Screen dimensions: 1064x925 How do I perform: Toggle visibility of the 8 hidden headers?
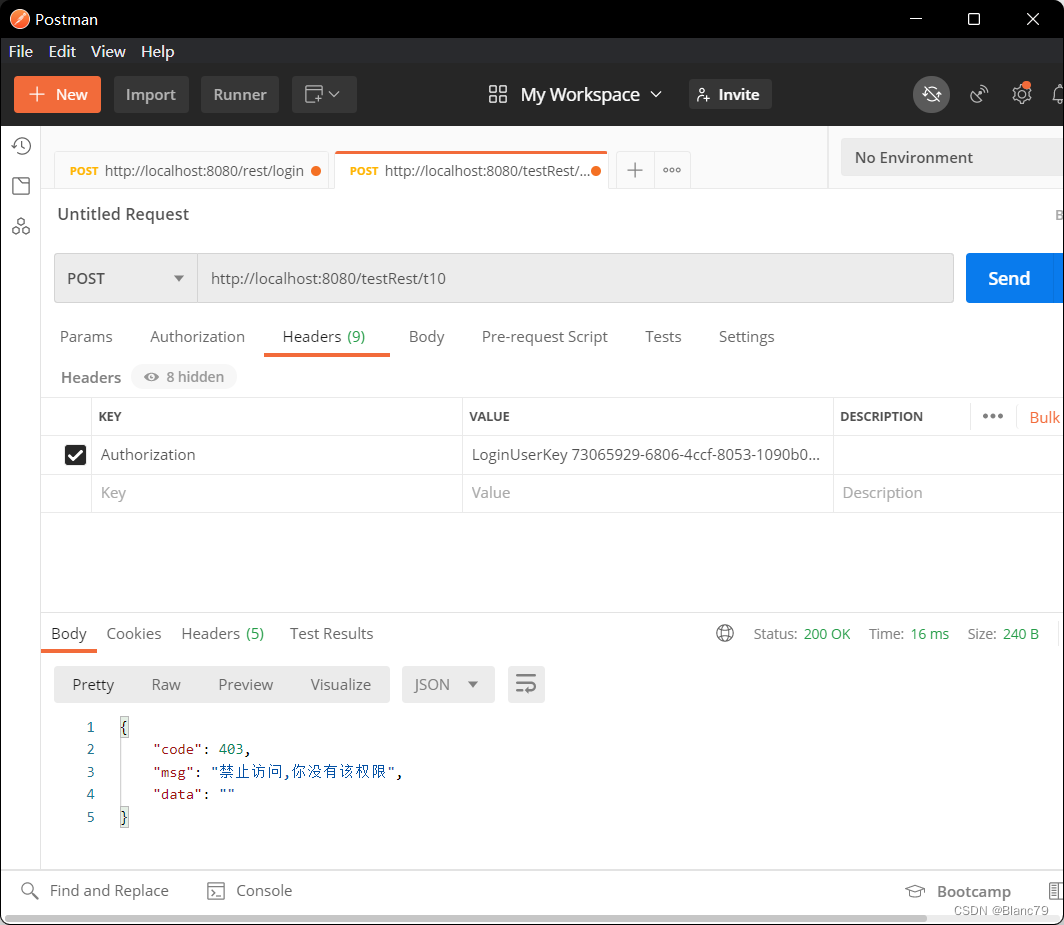[183, 377]
